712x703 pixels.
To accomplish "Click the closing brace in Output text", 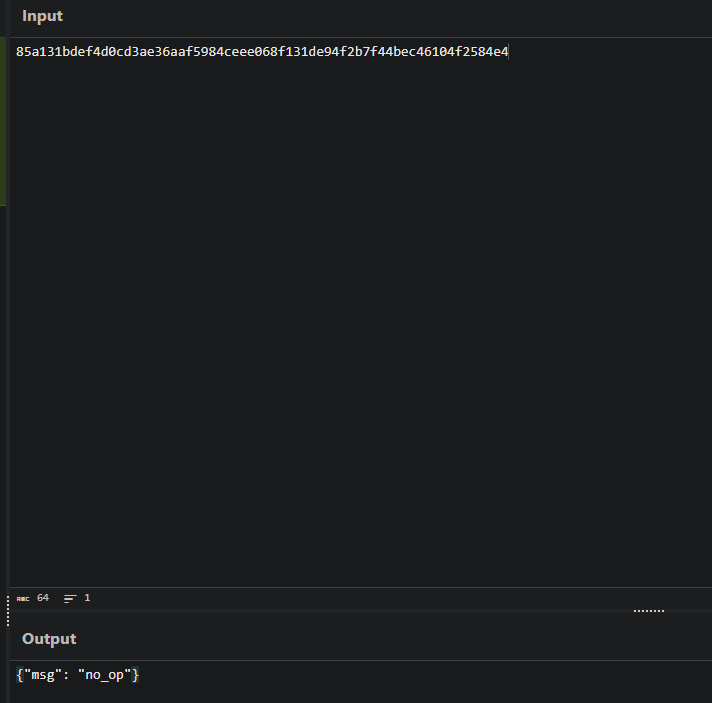I will [x=136, y=676].
